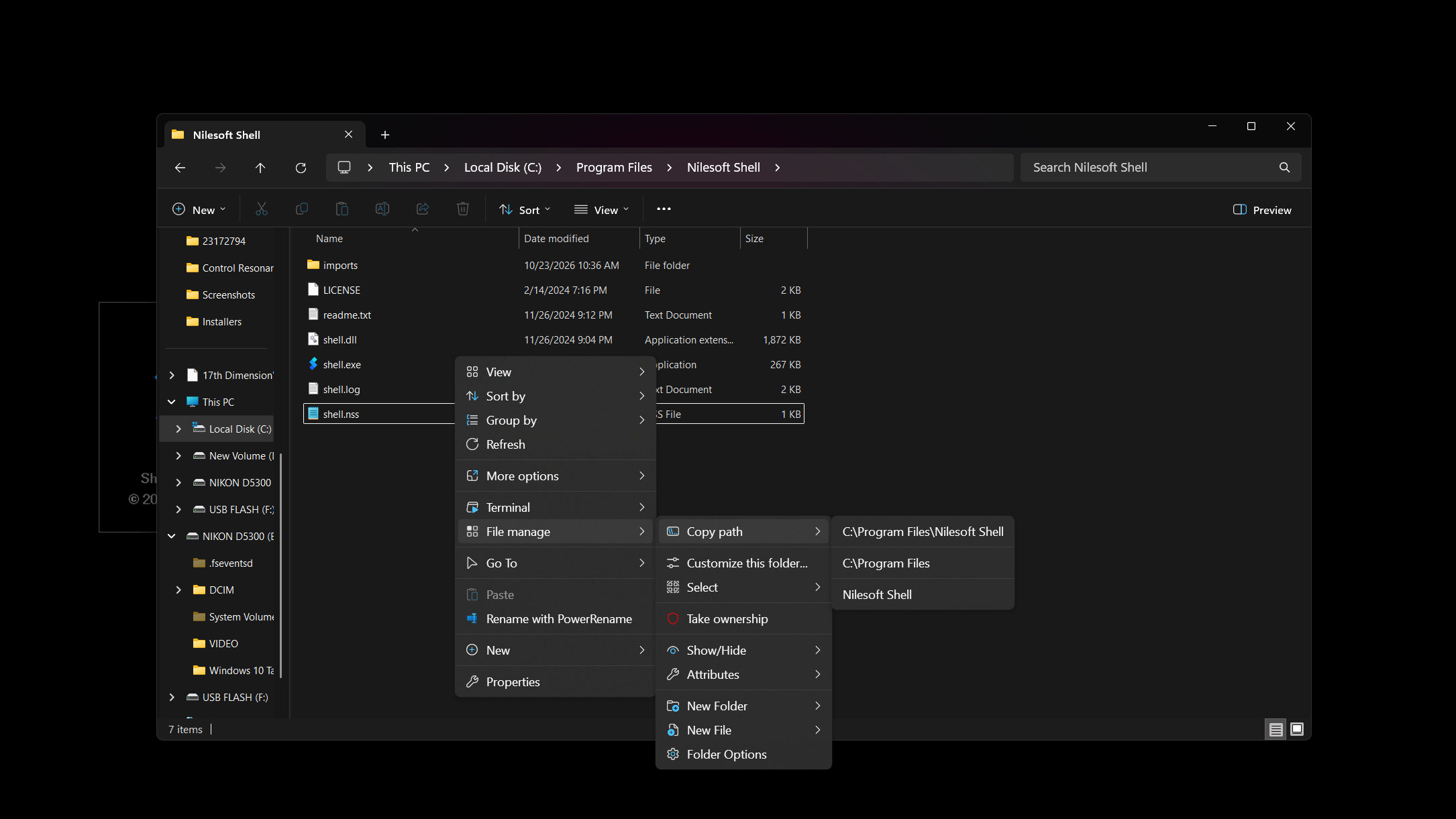Select Rename with PowerRename
The width and height of the screenshot is (1456, 819).
[556, 619]
